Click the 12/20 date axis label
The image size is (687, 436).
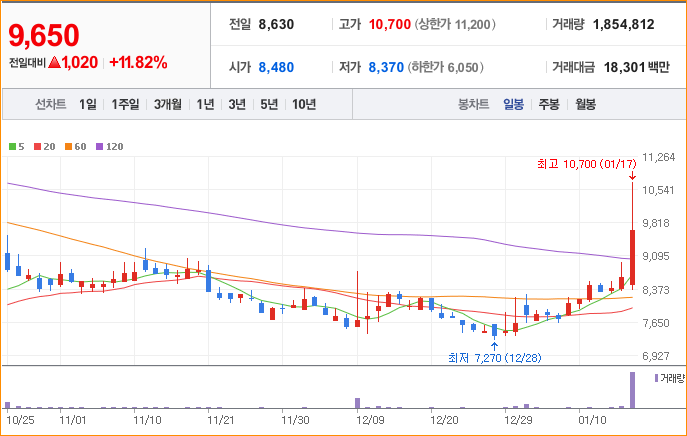click(444, 421)
